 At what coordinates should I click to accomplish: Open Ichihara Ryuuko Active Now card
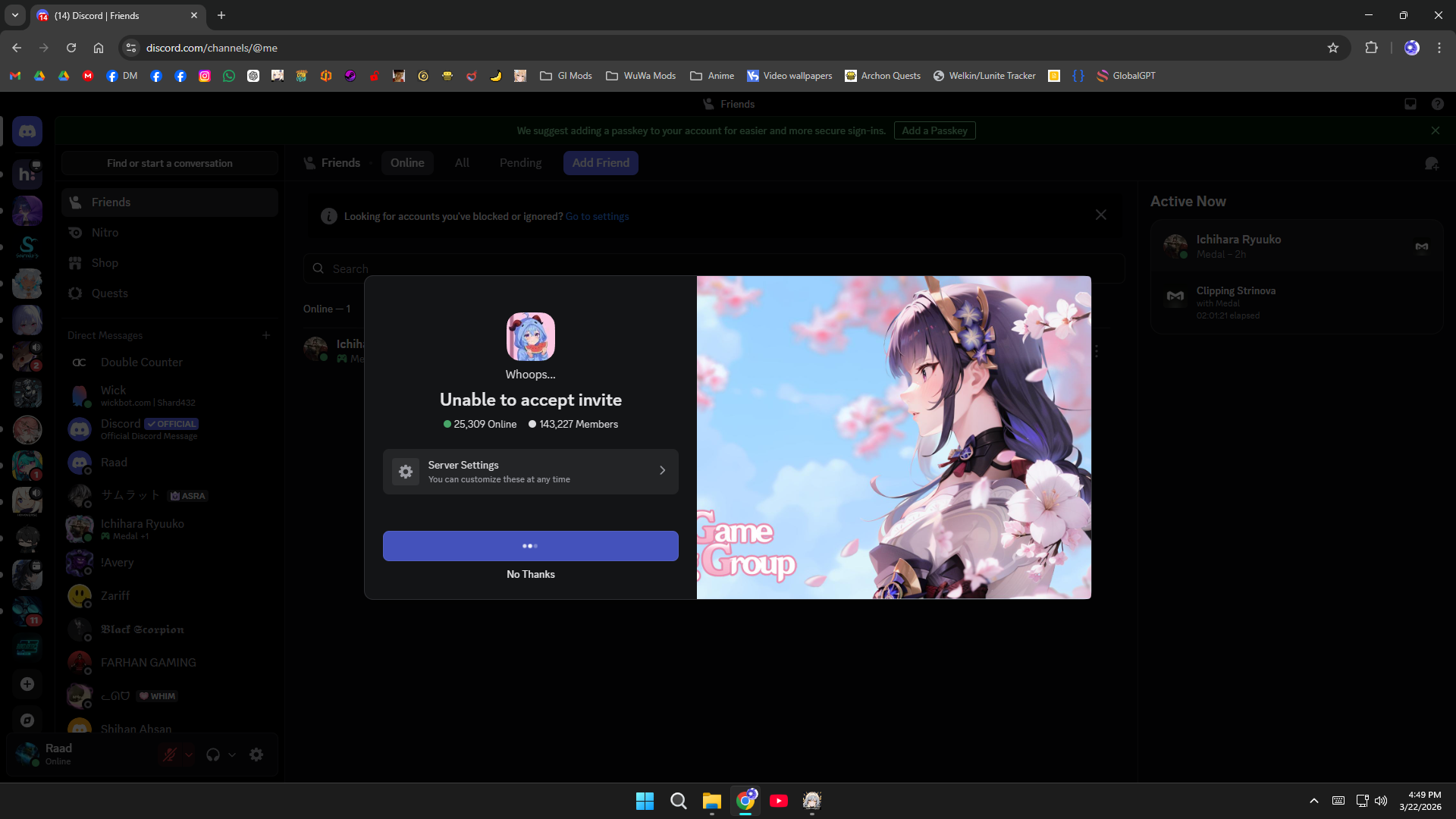1297,246
